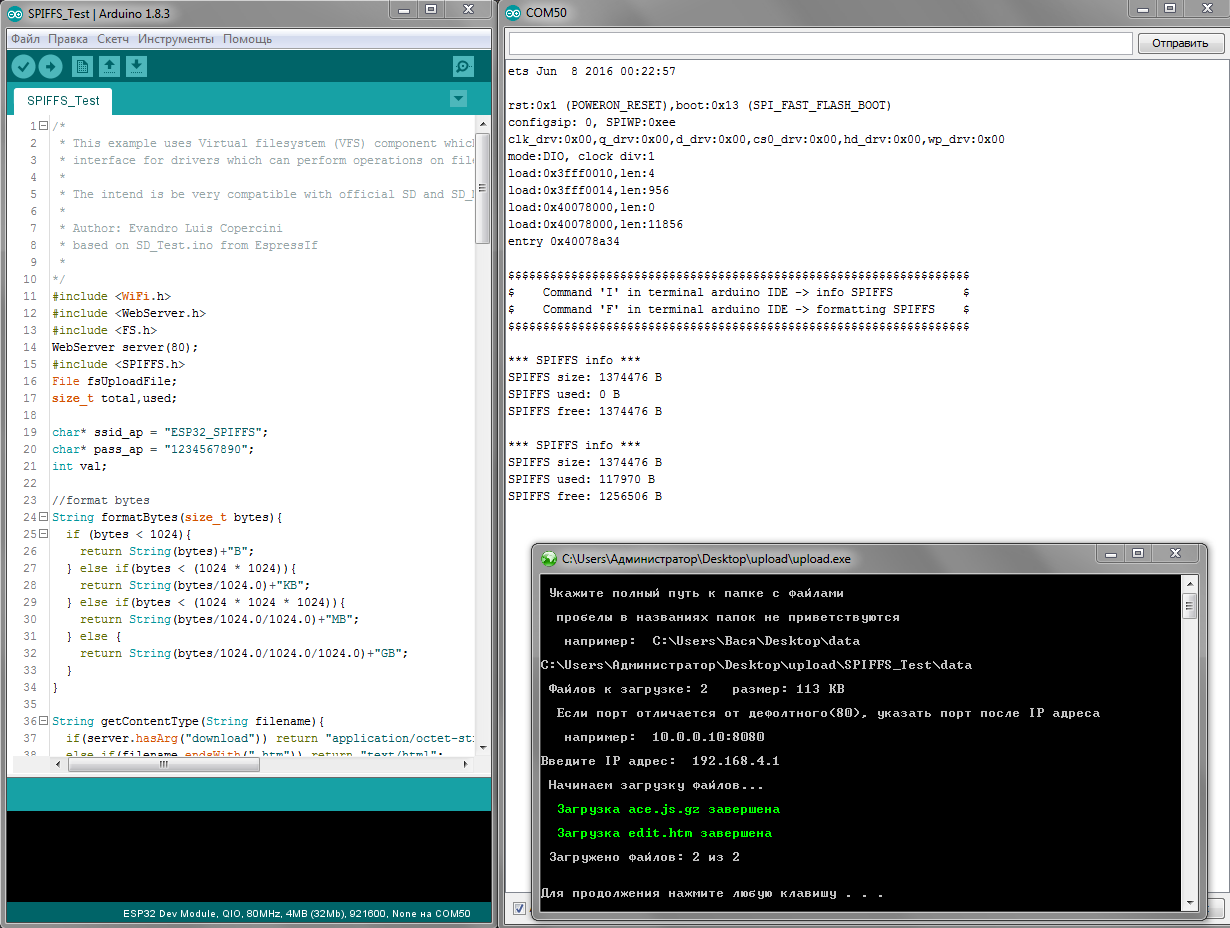Screen dimensions: 1230x928
Task: Collapse the comment block at line 1
Action: click(x=42, y=126)
